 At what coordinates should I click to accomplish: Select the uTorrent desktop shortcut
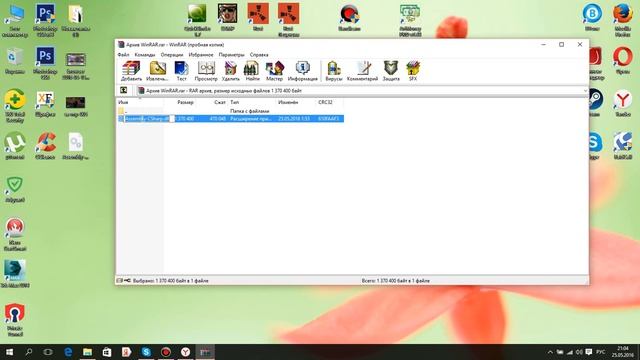15,146
